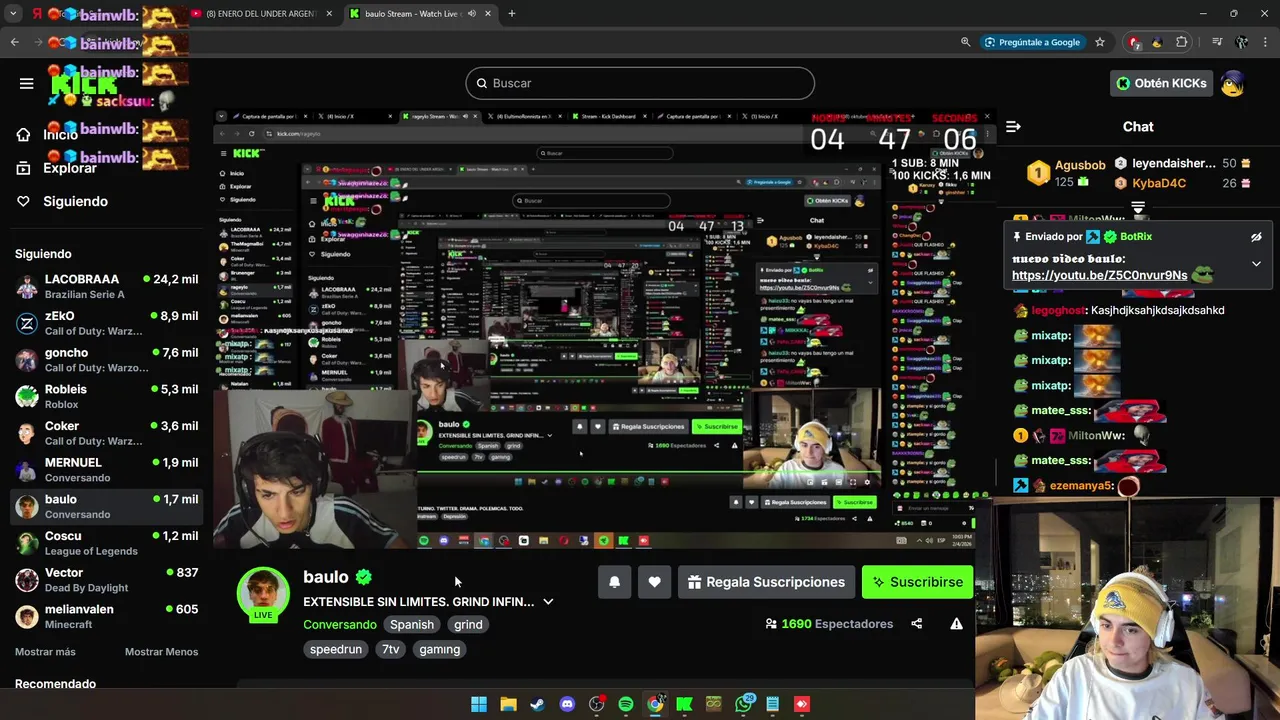Open Discord from taskbar

(567, 704)
